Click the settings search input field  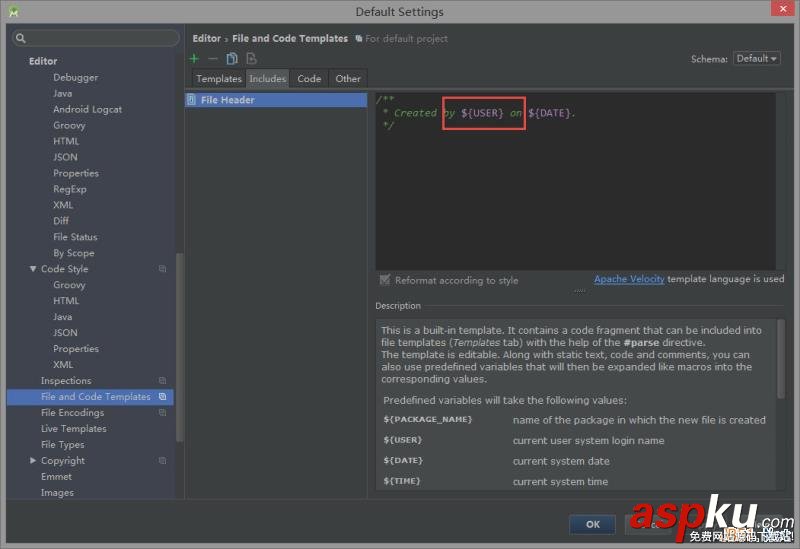(x=96, y=38)
